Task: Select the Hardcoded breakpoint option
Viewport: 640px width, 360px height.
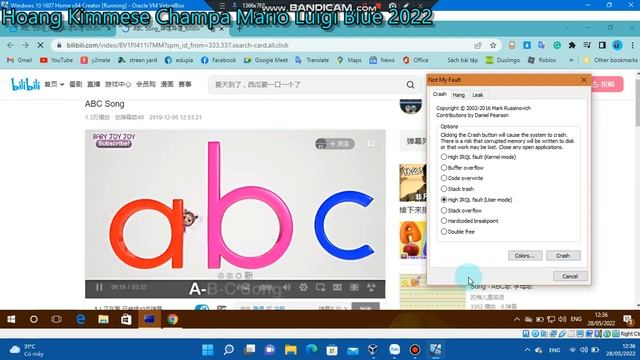Action: [x=469, y=221]
